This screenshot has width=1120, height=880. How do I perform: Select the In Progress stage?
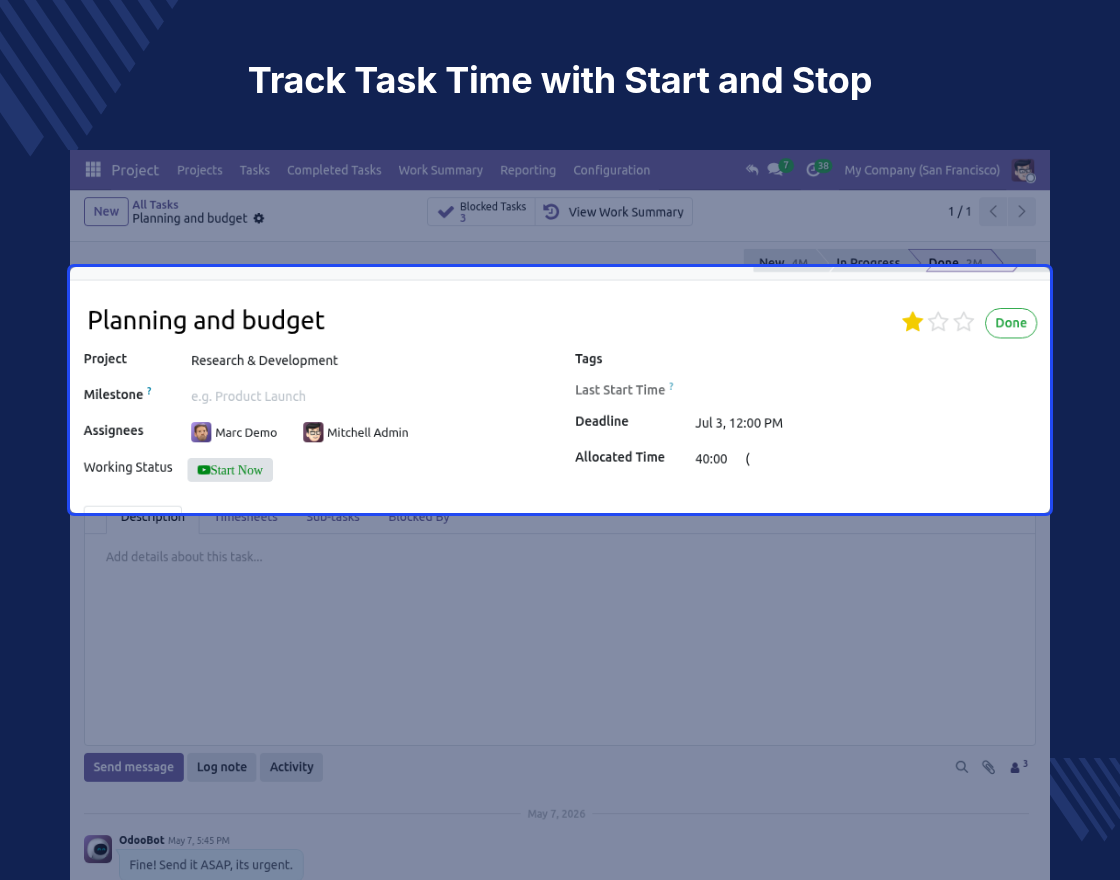click(x=868, y=261)
